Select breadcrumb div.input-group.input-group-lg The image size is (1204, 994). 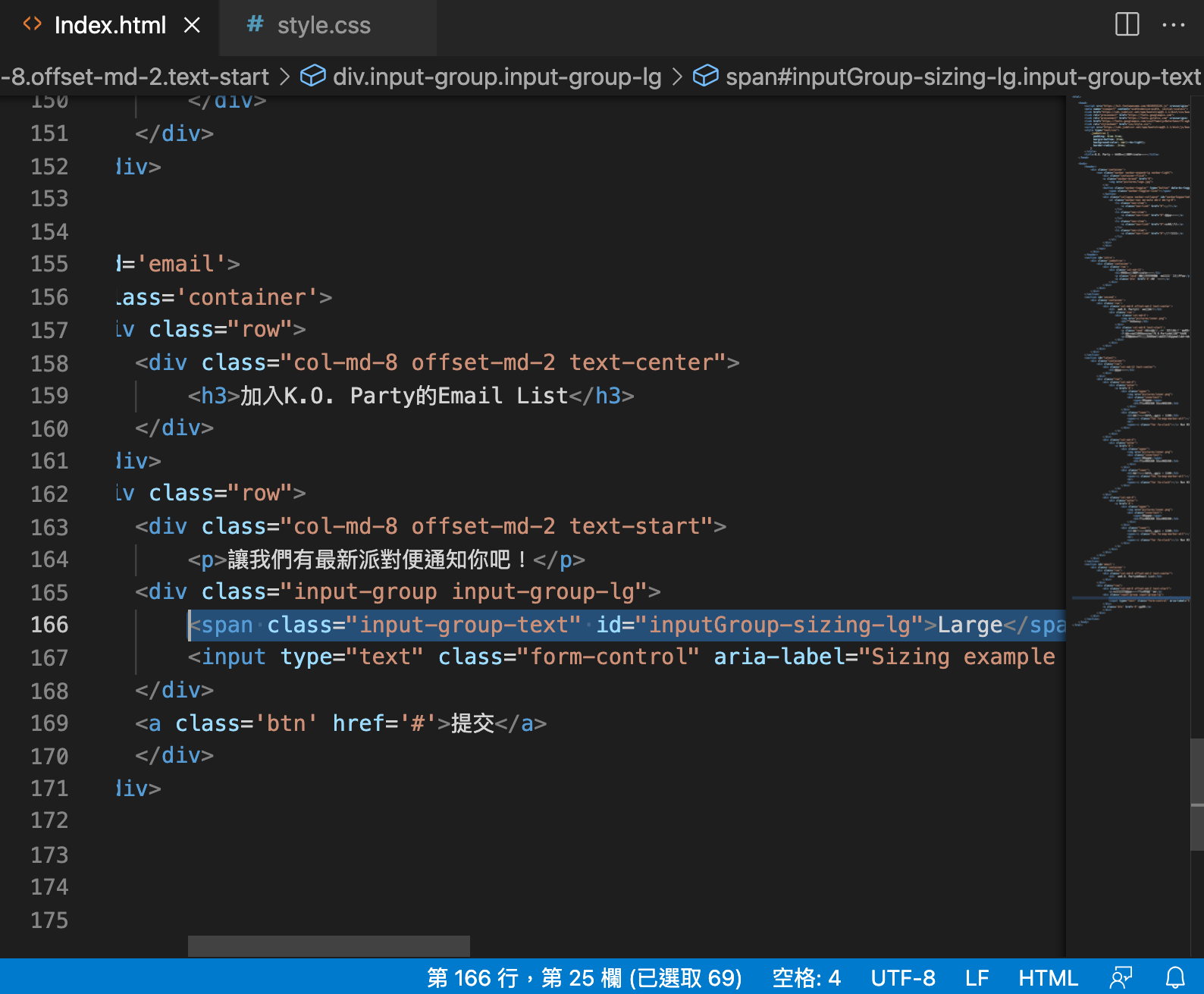[497, 77]
